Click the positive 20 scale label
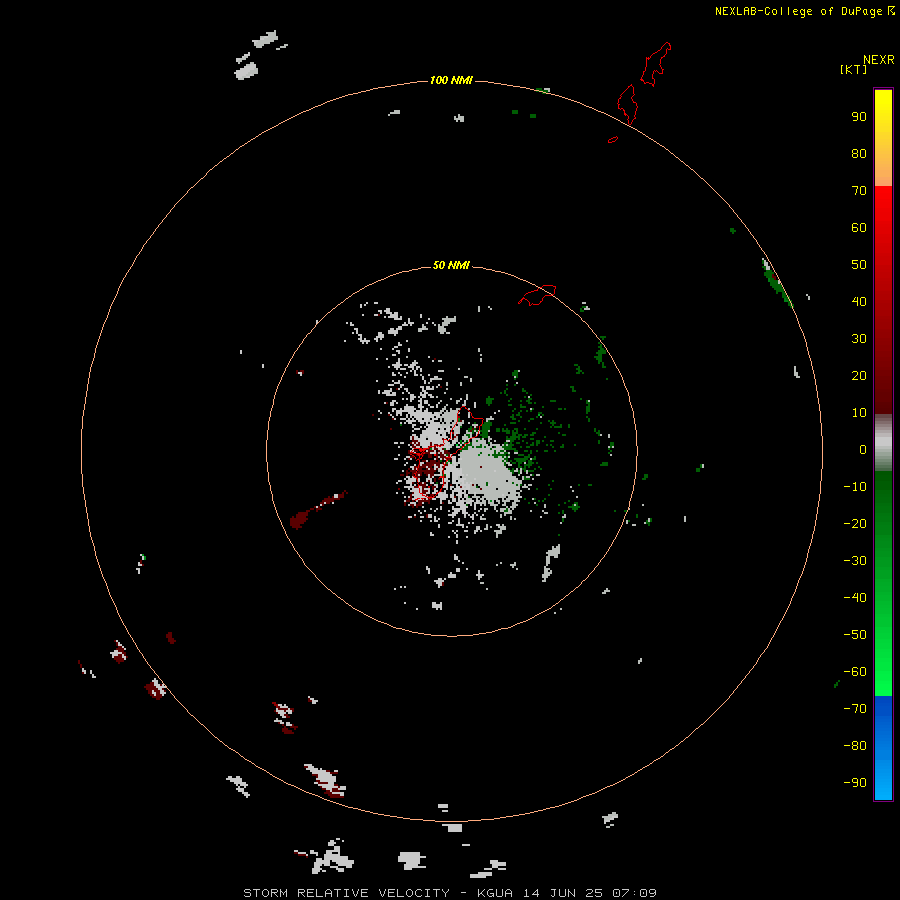Screen dimensions: 900x900 [859, 375]
